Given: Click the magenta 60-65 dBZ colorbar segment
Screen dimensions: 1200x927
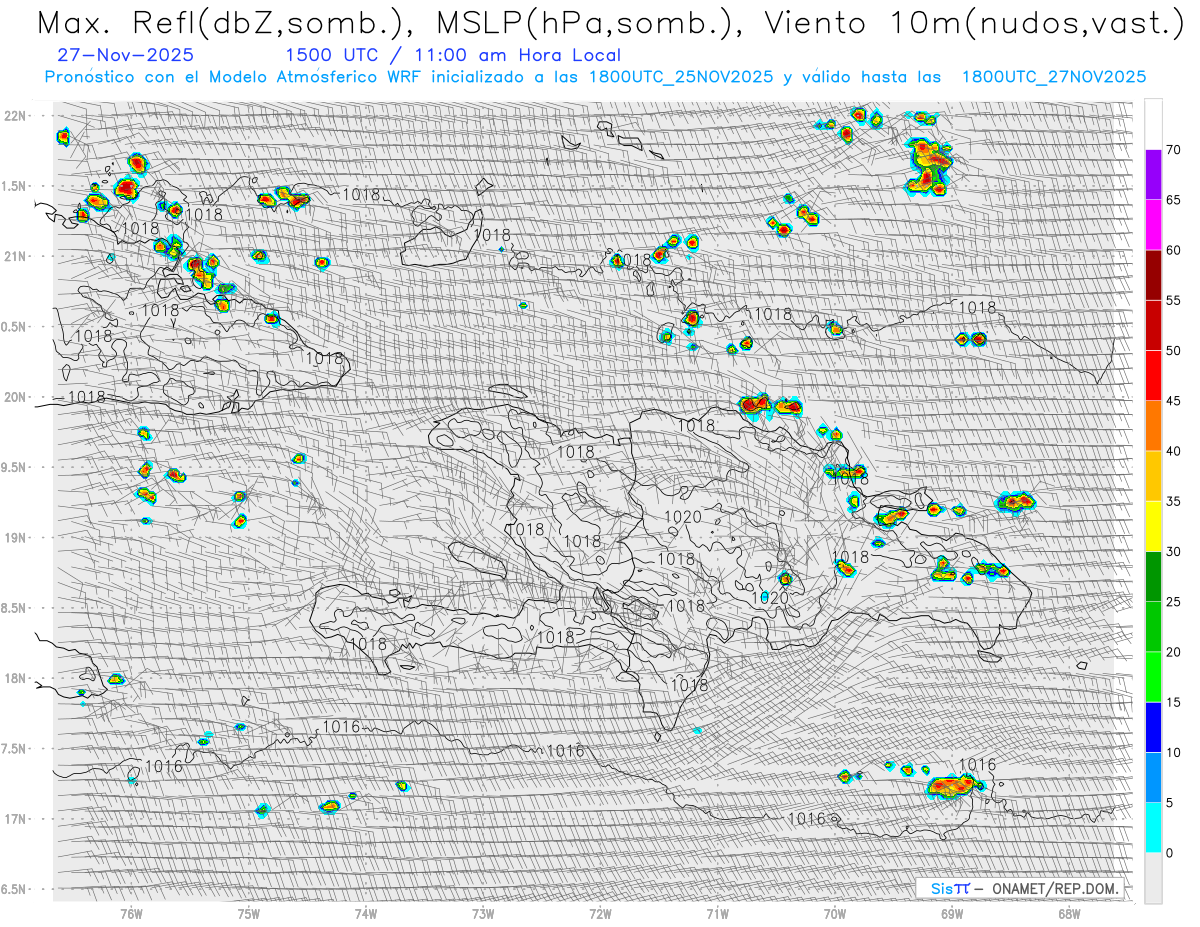Looking at the screenshot, I should [1154, 225].
